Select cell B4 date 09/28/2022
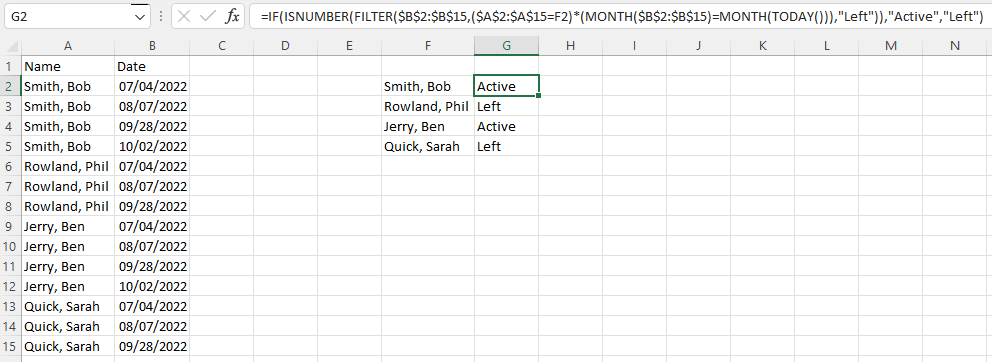 (x=152, y=126)
